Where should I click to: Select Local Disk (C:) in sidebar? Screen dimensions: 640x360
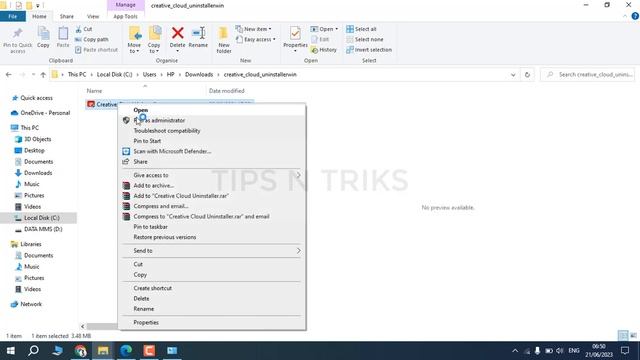tap(42, 218)
